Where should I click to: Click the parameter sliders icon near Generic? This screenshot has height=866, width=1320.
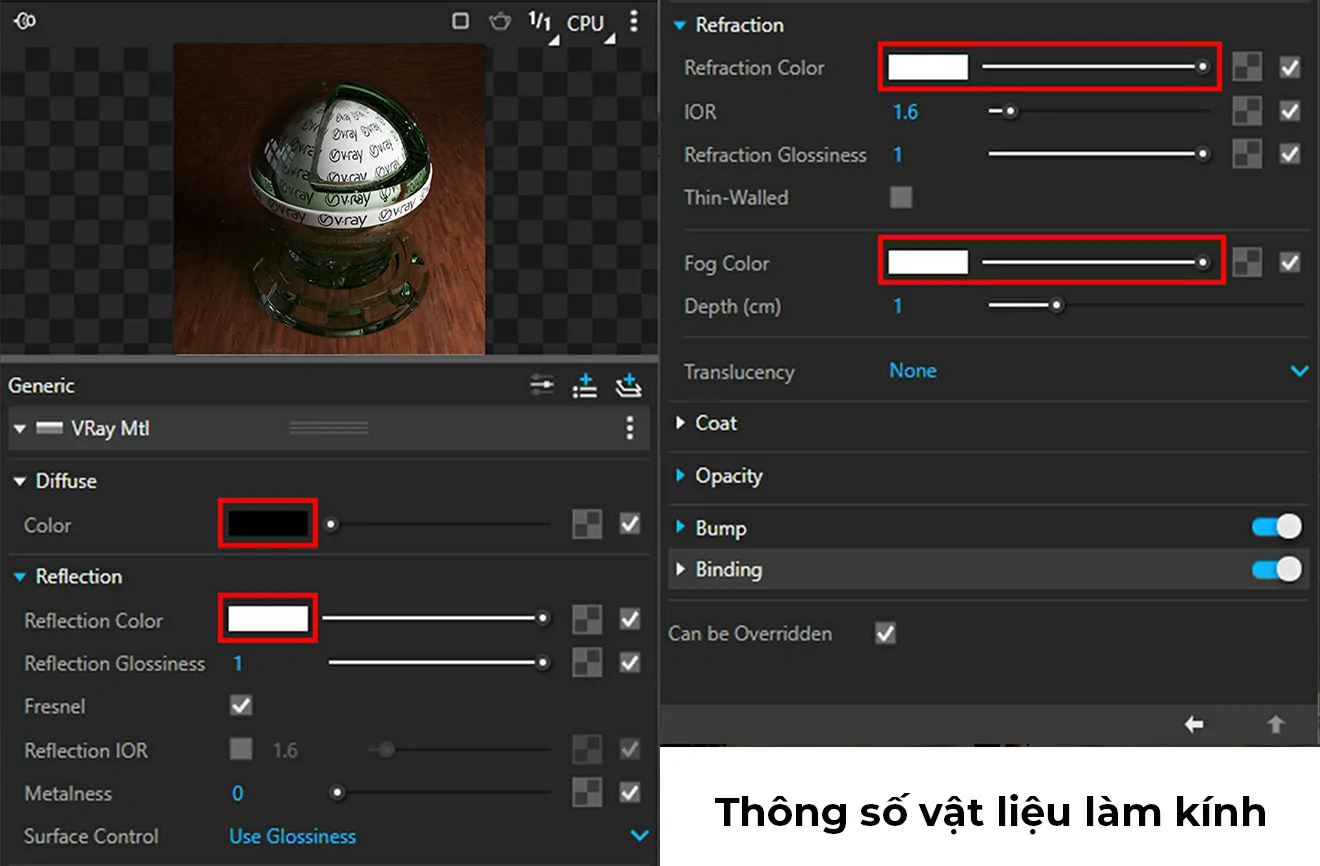[x=541, y=385]
